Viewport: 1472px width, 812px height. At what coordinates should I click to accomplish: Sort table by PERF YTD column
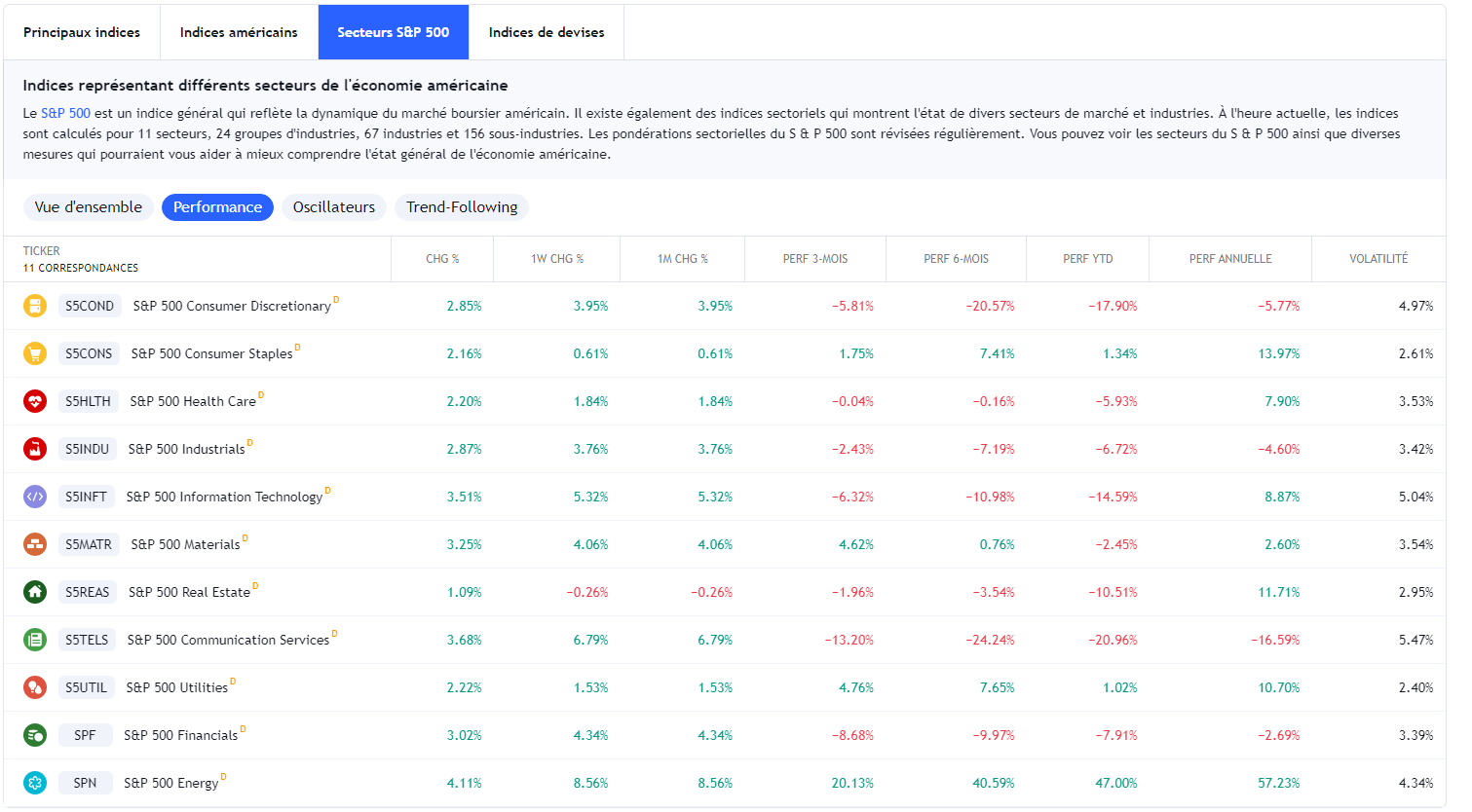point(1087,259)
